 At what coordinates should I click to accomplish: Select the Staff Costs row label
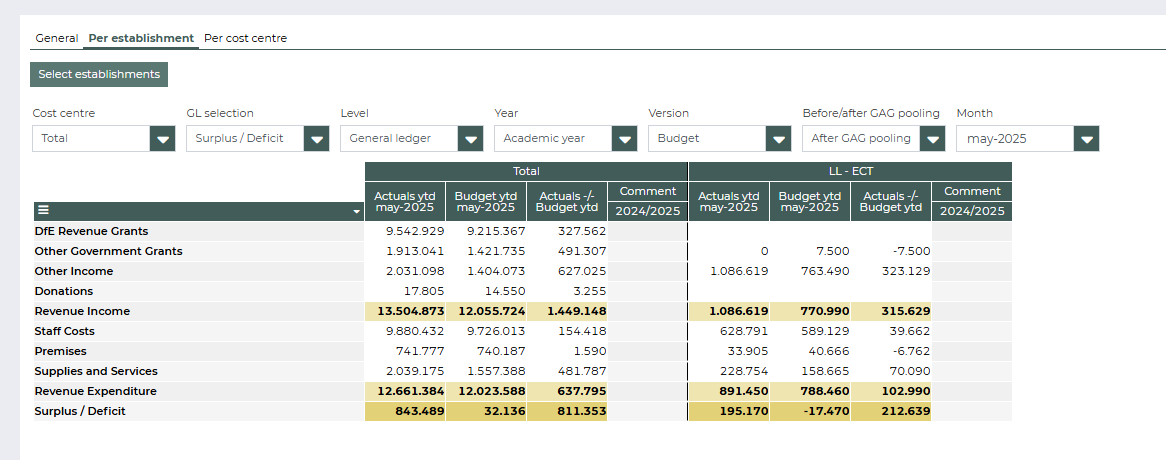point(65,331)
